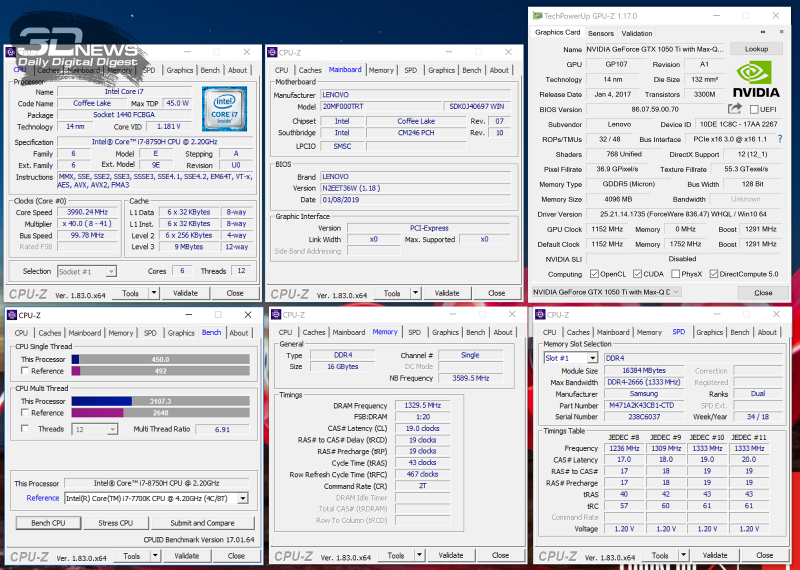Open About tab in SPD window
This screenshot has height=570, width=800.
click(767, 332)
